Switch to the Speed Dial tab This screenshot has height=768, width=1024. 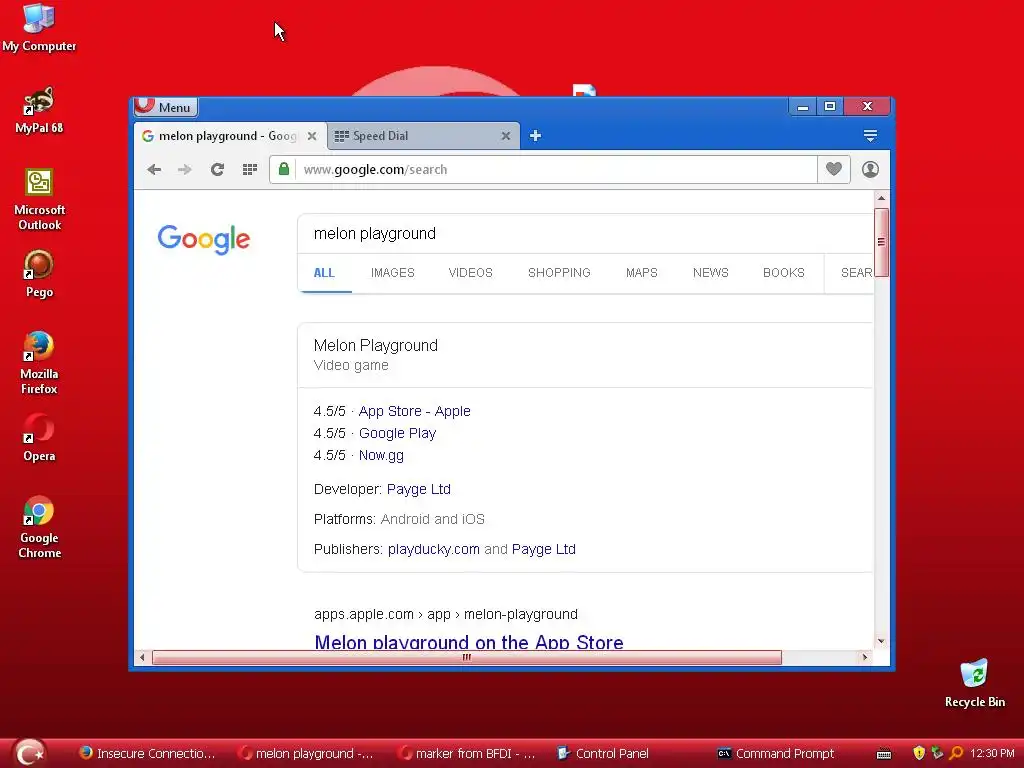[x=423, y=136]
